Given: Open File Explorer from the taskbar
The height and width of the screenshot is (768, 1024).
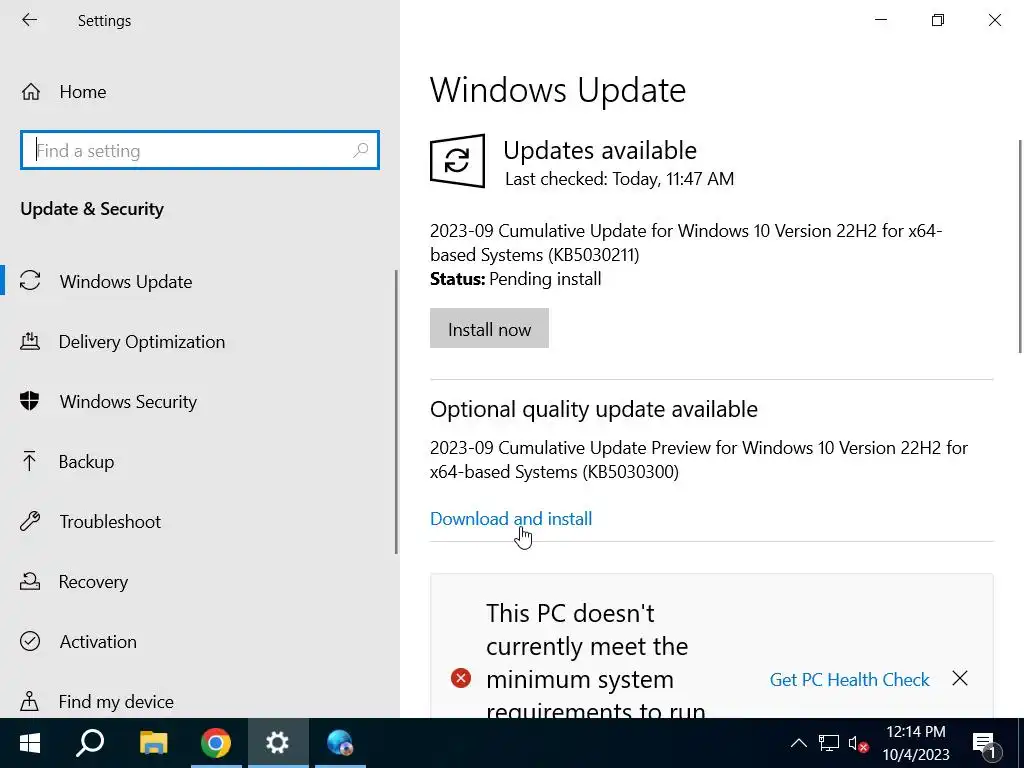Looking at the screenshot, I should point(154,743).
